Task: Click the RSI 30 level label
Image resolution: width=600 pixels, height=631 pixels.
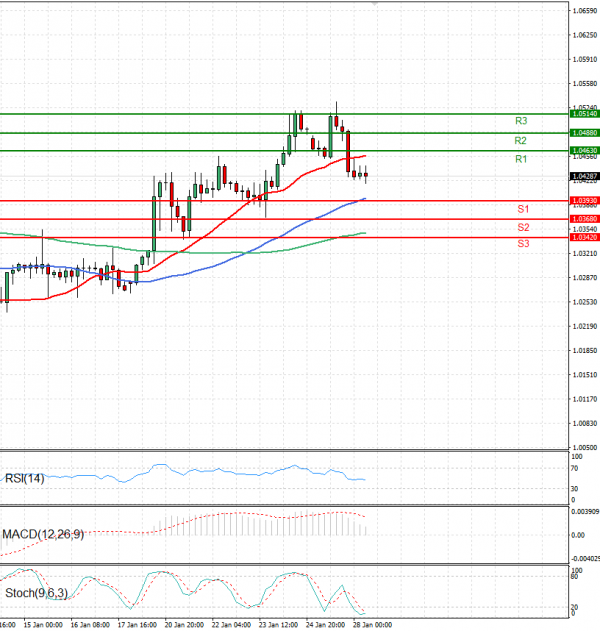Action: coord(575,489)
